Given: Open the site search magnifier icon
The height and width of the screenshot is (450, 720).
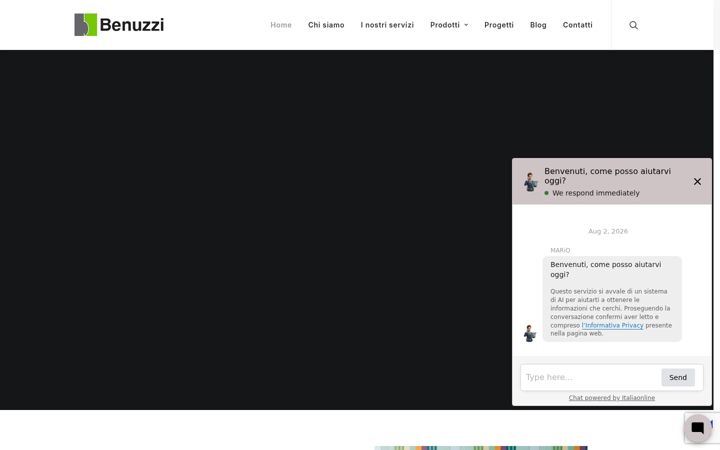Looking at the screenshot, I should (633, 25).
